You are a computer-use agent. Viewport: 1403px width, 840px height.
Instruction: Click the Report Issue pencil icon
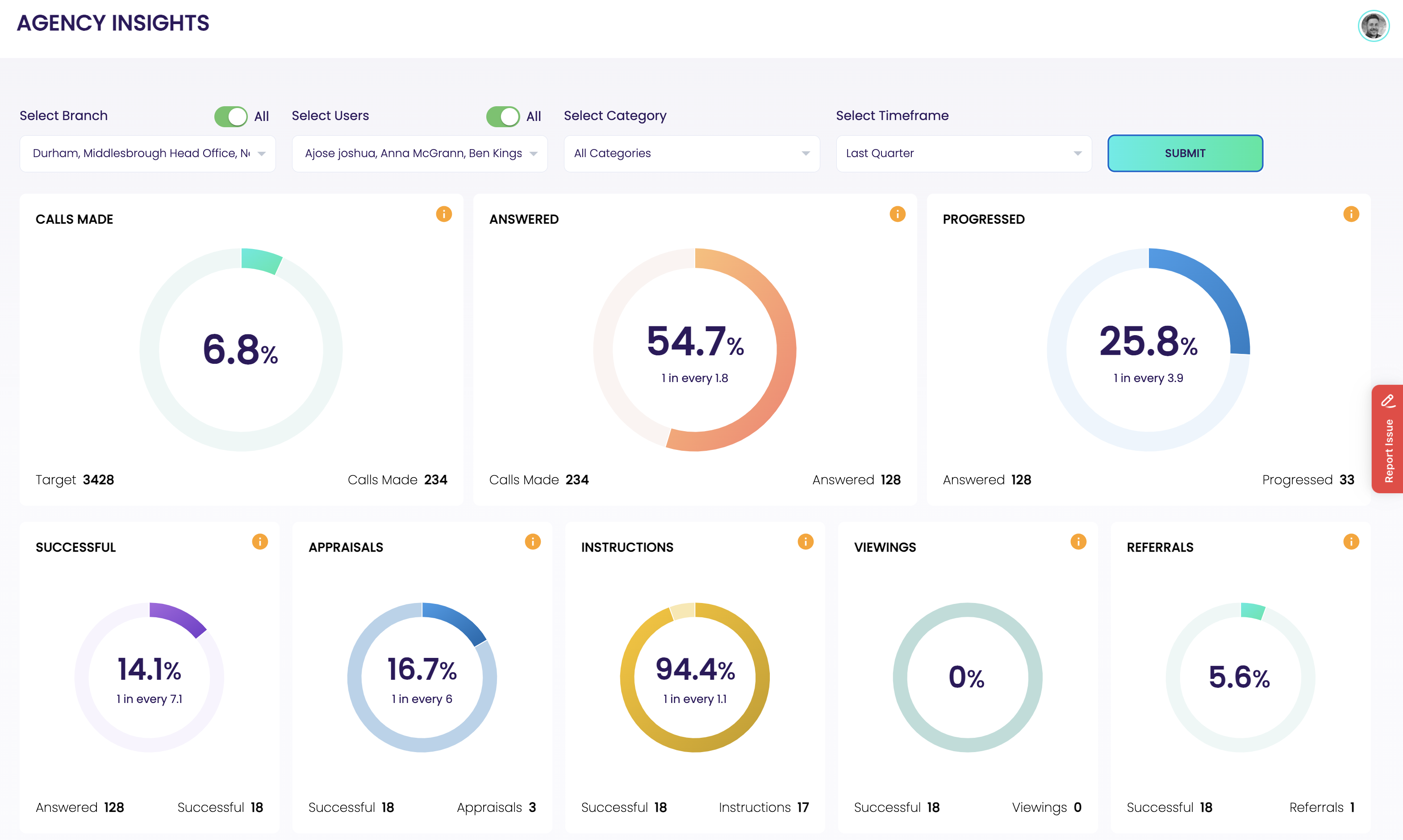pyautogui.click(x=1388, y=401)
